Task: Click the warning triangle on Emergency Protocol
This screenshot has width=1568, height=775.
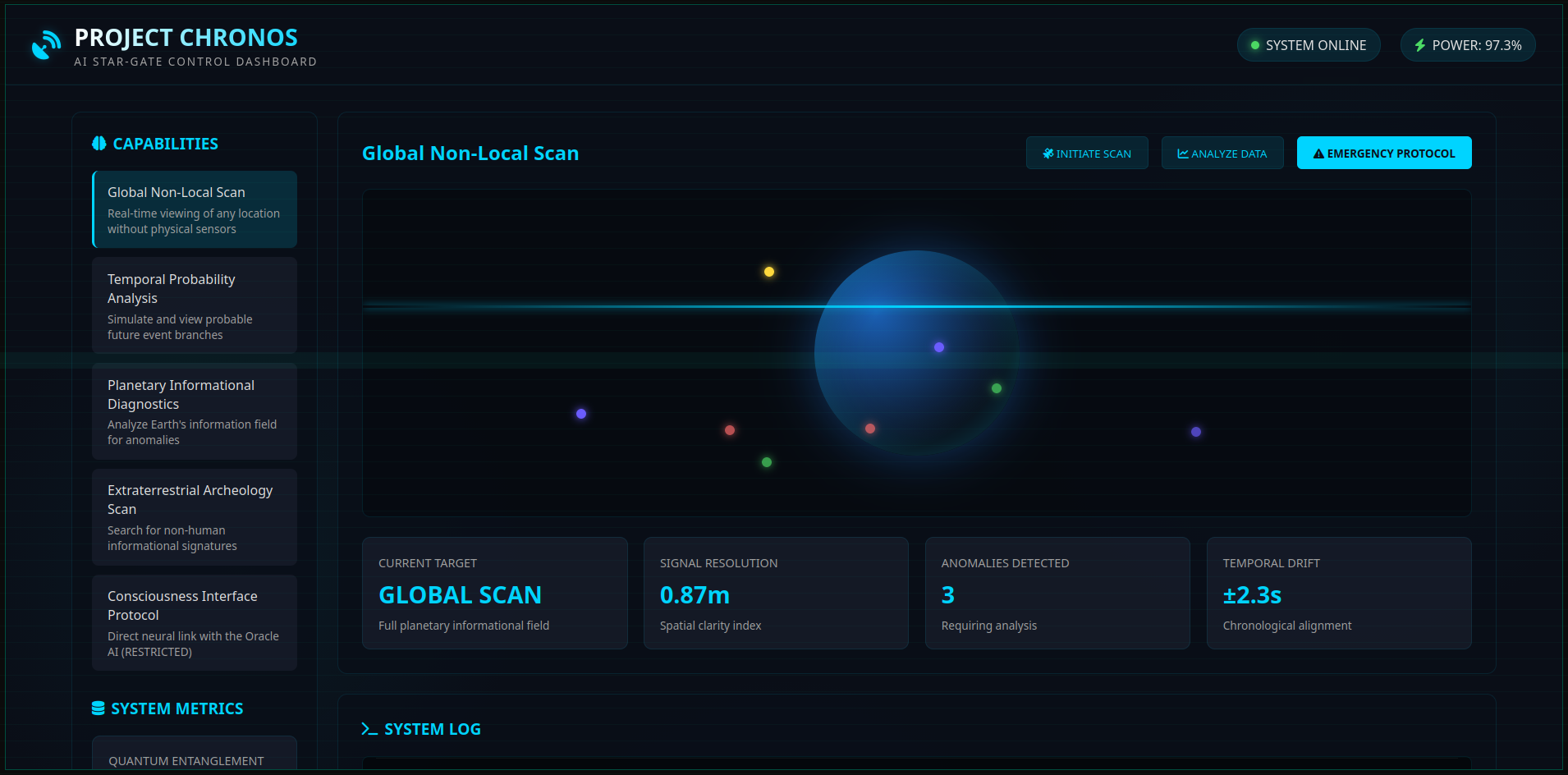Action: pyautogui.click(x=1318, y=153)
